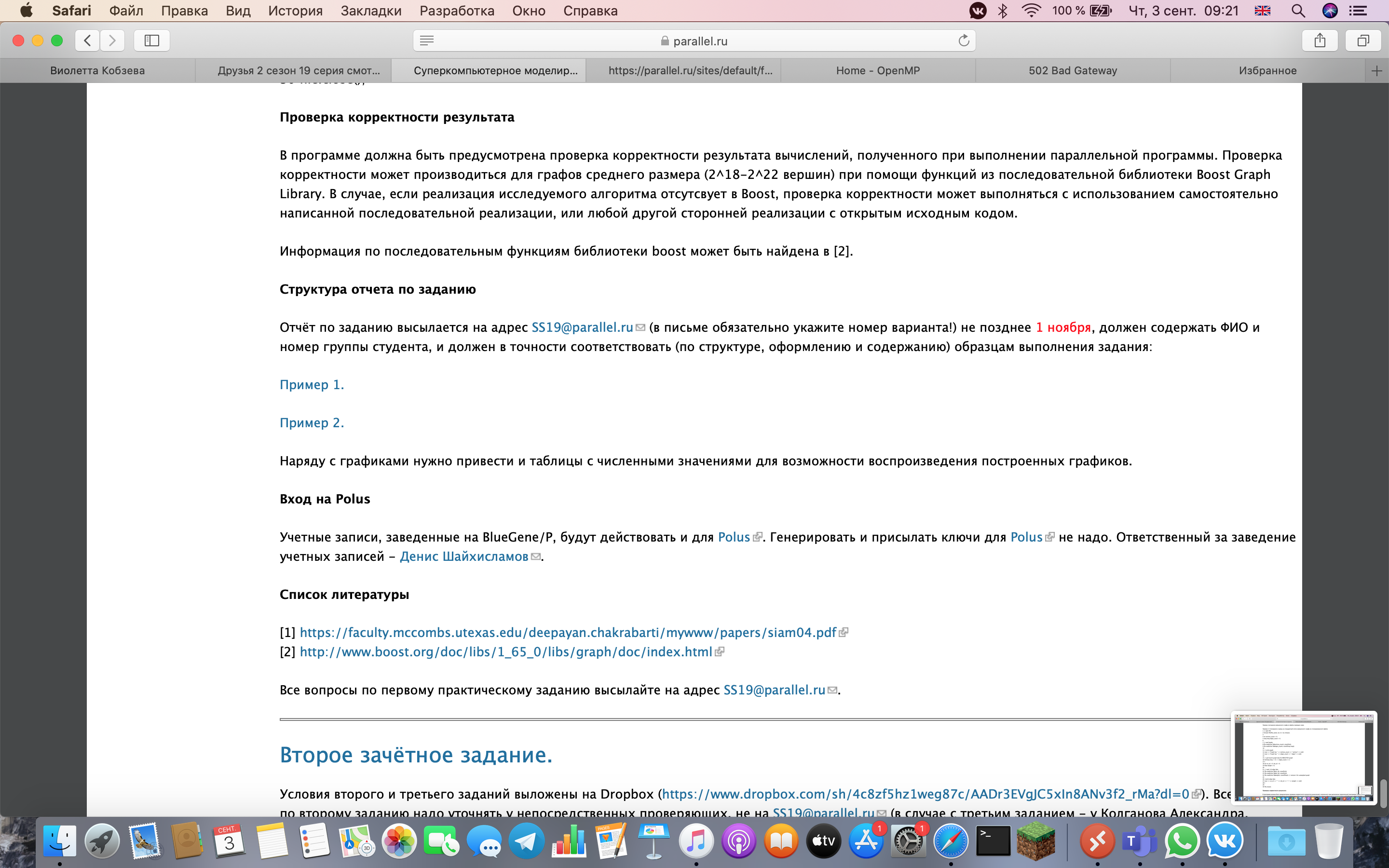Show the Safari sidebar

[x=151, y=40]
